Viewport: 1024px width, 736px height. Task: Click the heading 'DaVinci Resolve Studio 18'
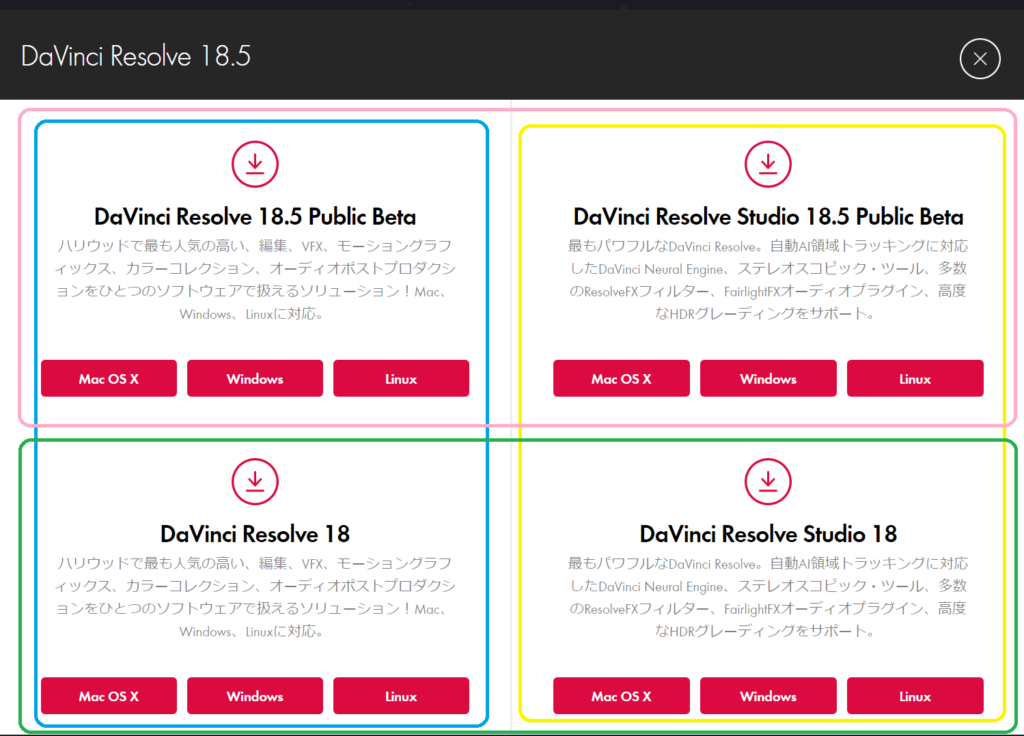point(768,534)
